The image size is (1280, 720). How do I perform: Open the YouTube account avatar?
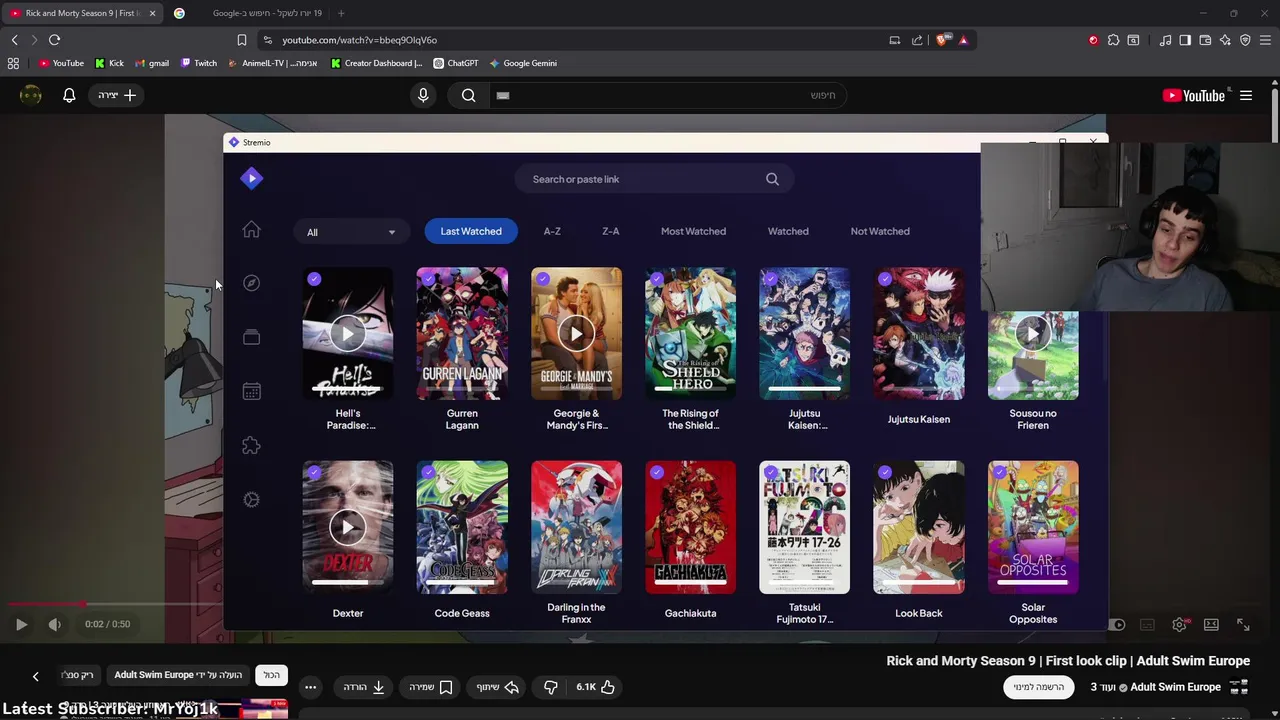pos(31,95)
